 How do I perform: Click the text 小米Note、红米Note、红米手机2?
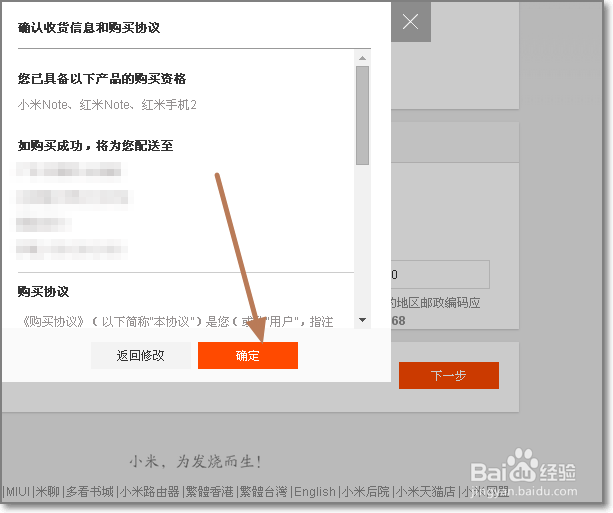[107, 105]
